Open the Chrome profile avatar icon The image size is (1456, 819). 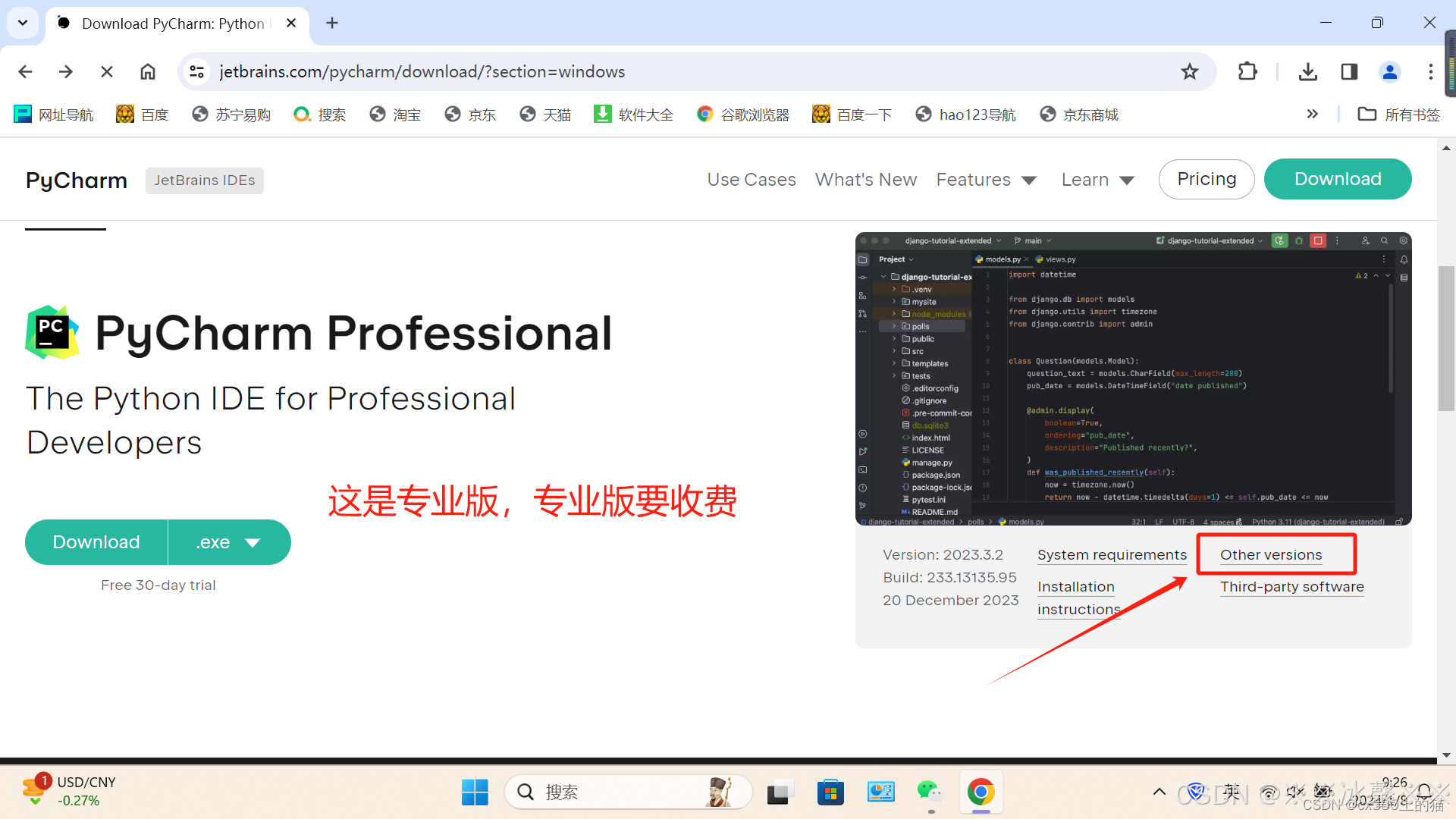coord(1389,71)
